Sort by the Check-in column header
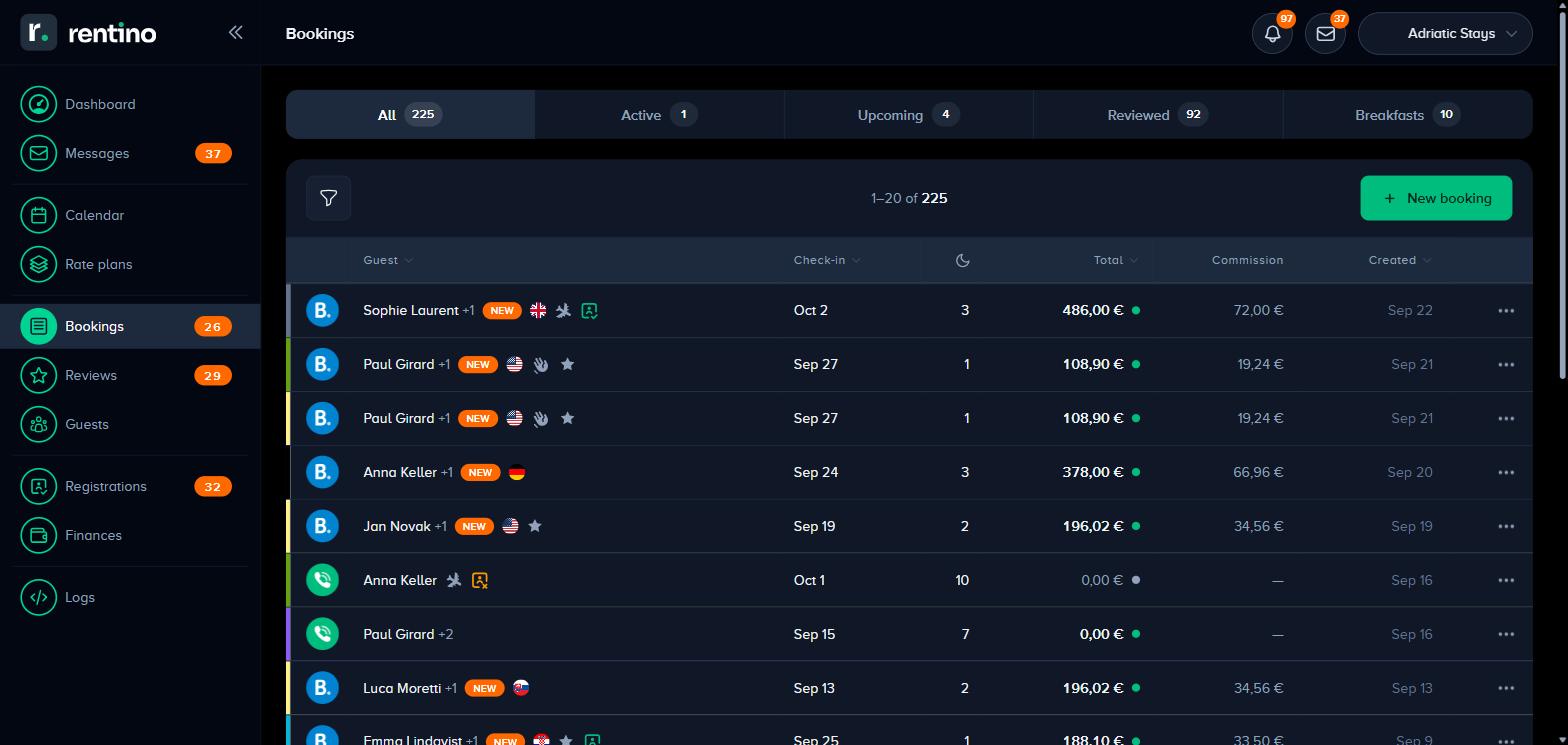This screenshot has height=745, width=1568. coord(827,260)
